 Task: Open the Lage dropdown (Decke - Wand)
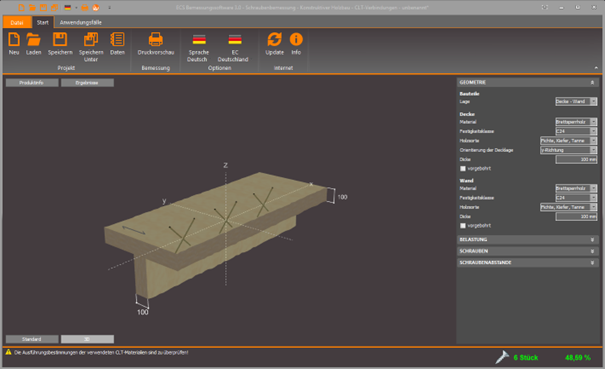576,102
